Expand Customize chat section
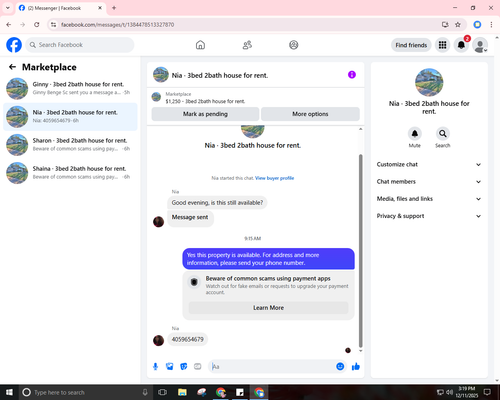This screenshot has height=400, width=500. [x=429, y=164]
